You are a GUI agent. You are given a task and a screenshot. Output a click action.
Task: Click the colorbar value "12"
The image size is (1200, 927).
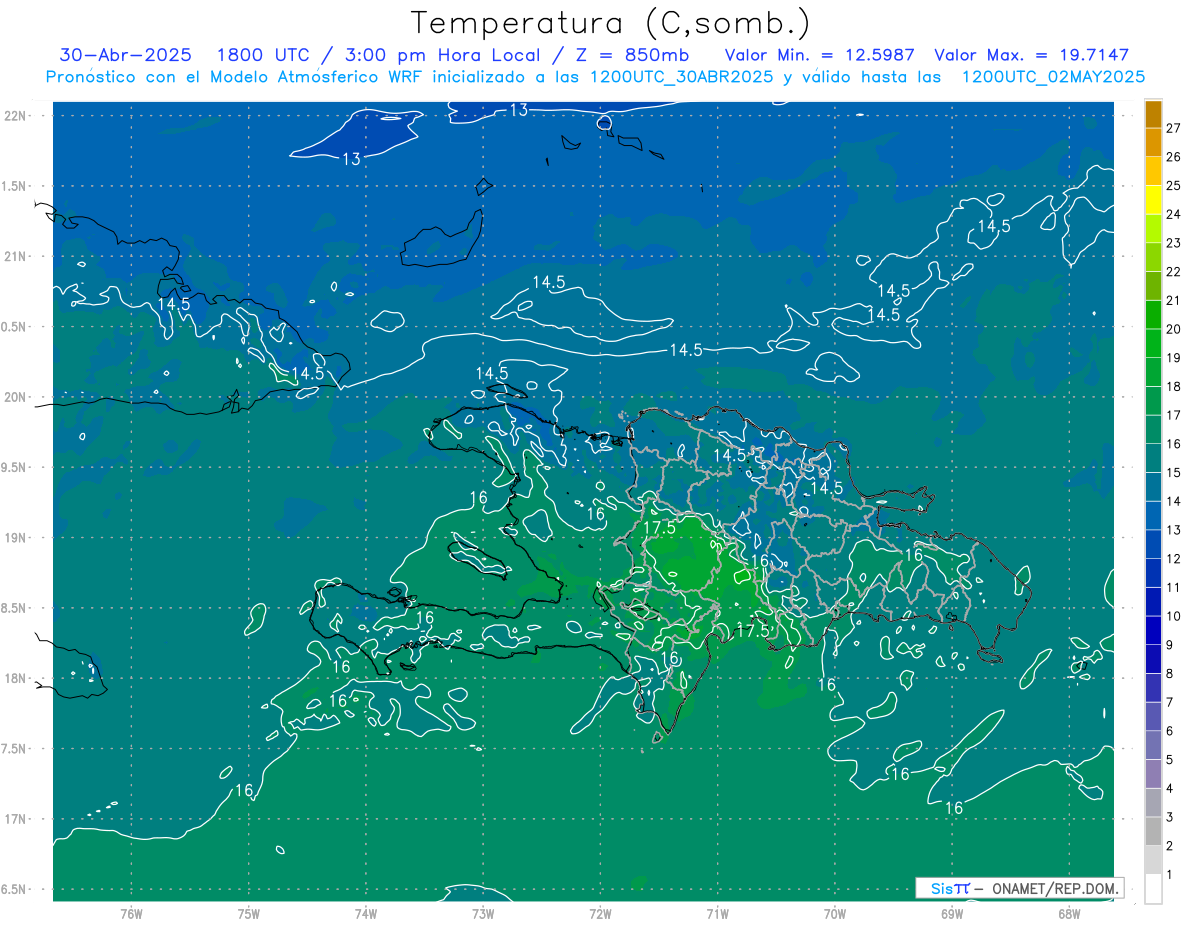1173,558
